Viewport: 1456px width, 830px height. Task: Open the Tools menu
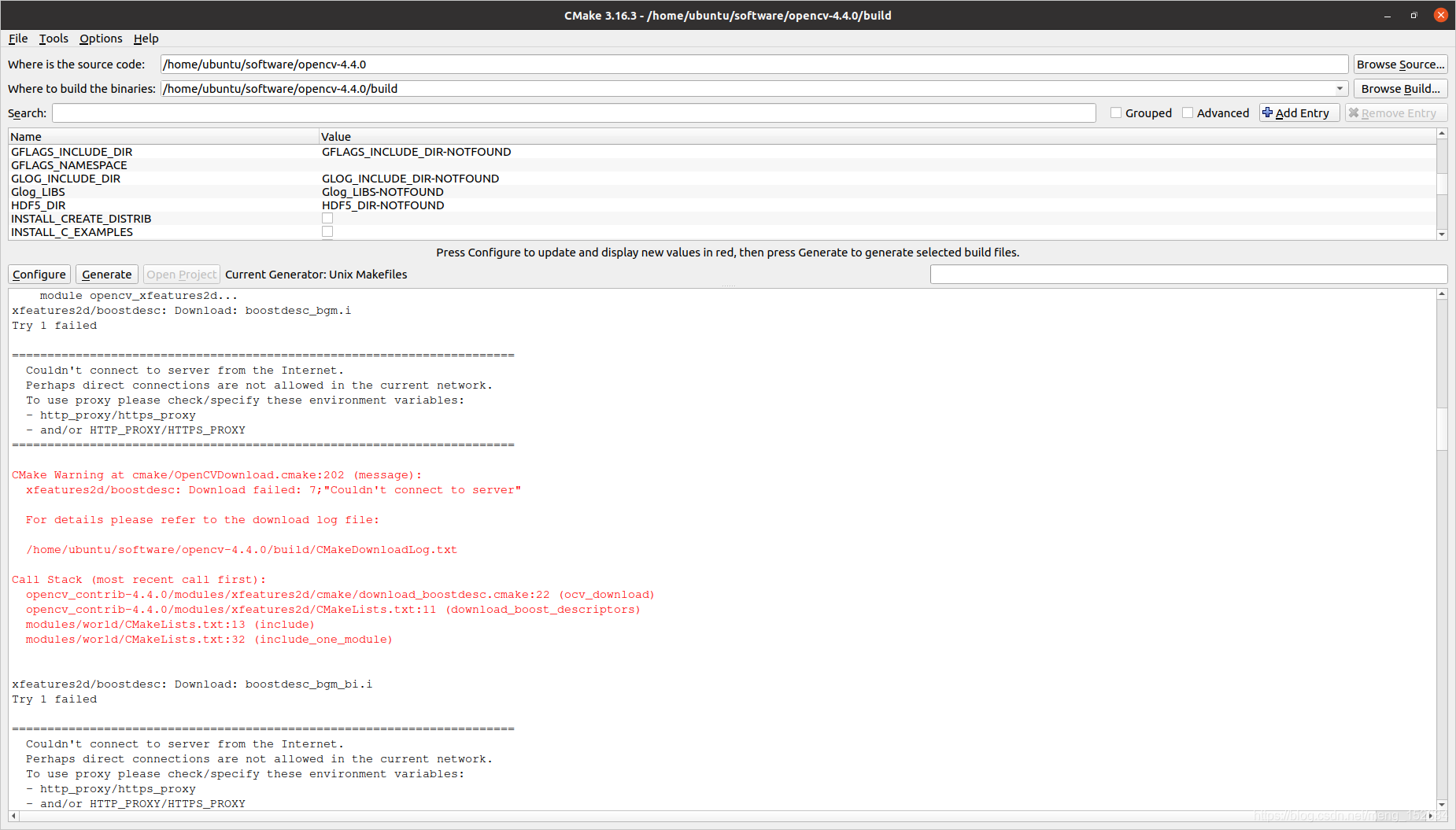coord(54,39)
